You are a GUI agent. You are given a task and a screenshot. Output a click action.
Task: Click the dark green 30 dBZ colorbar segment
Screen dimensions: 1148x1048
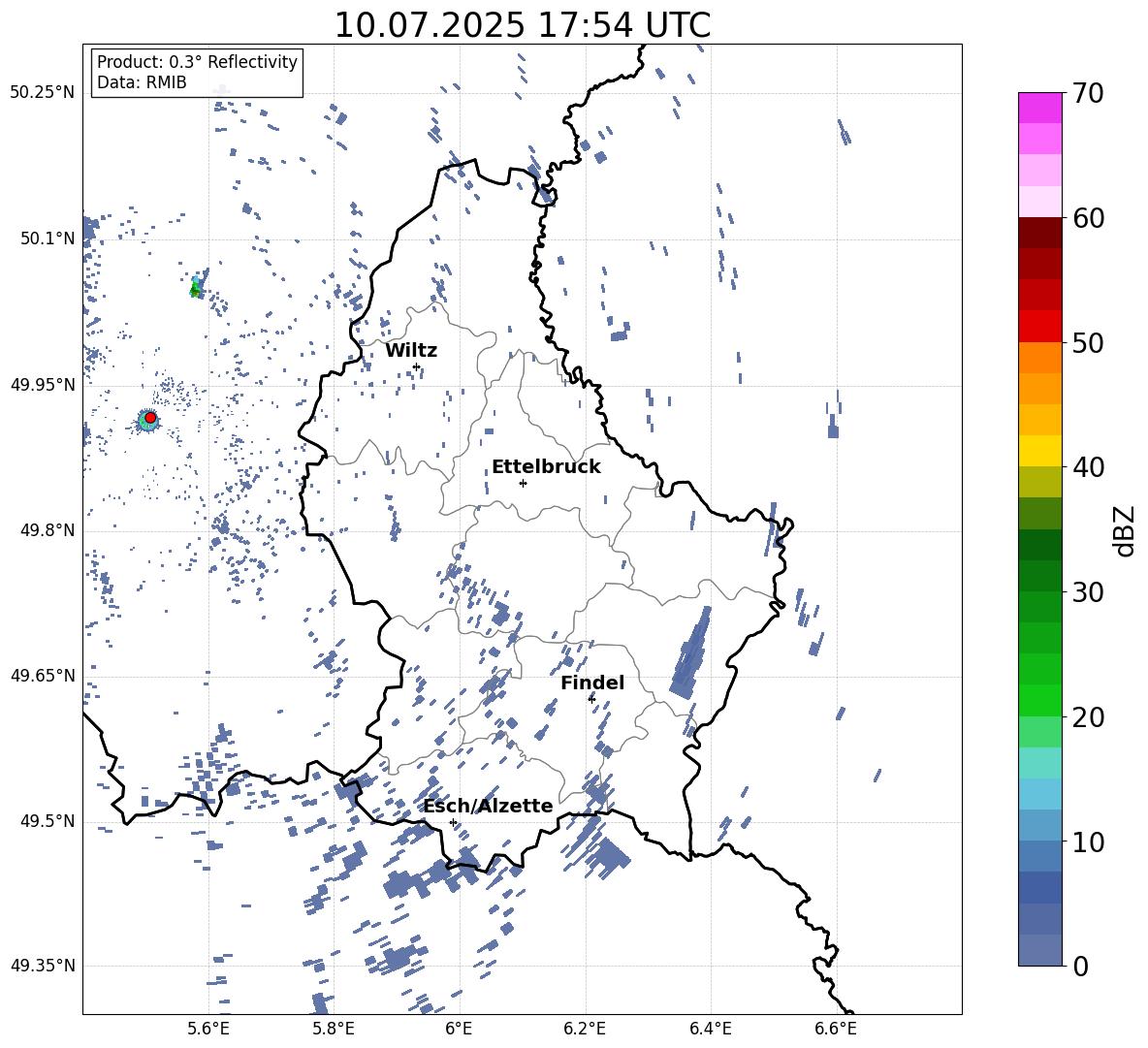[1039, 575]
